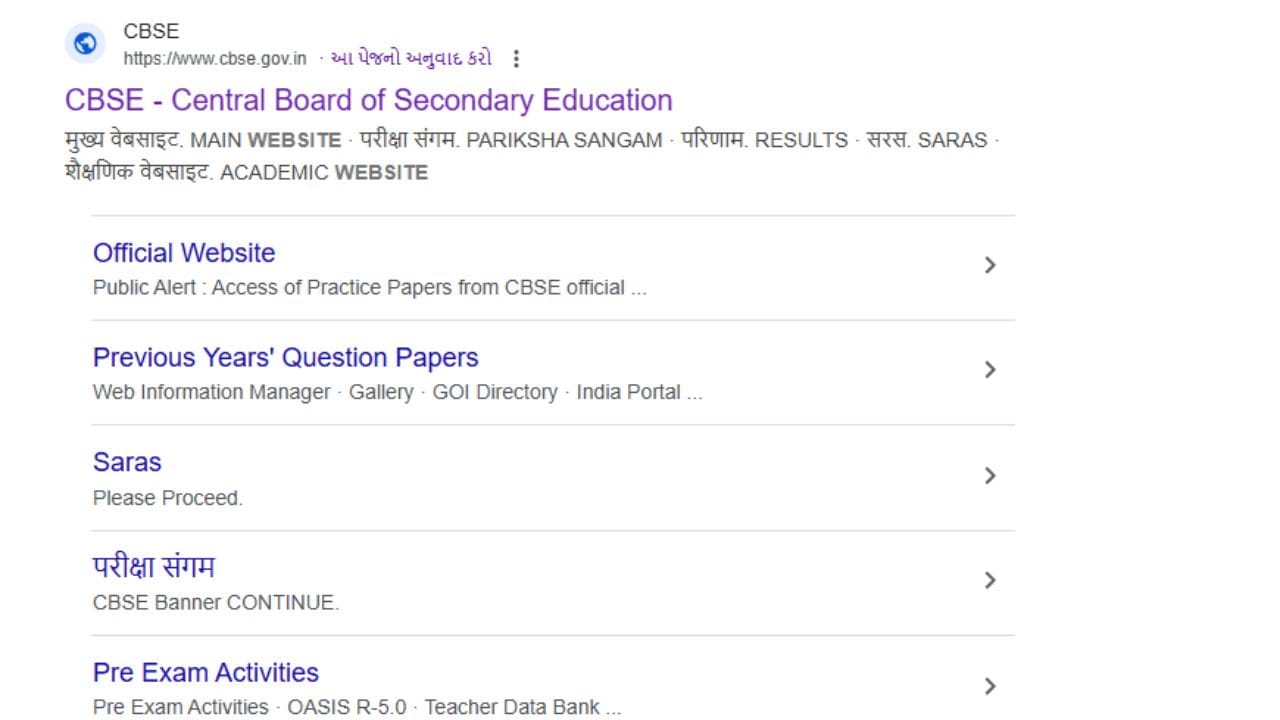Click the આ પેજનો અનુવાદ કરો translate link
The height and width of the screenshot is (720, 1280).
[x=410, y=58]
